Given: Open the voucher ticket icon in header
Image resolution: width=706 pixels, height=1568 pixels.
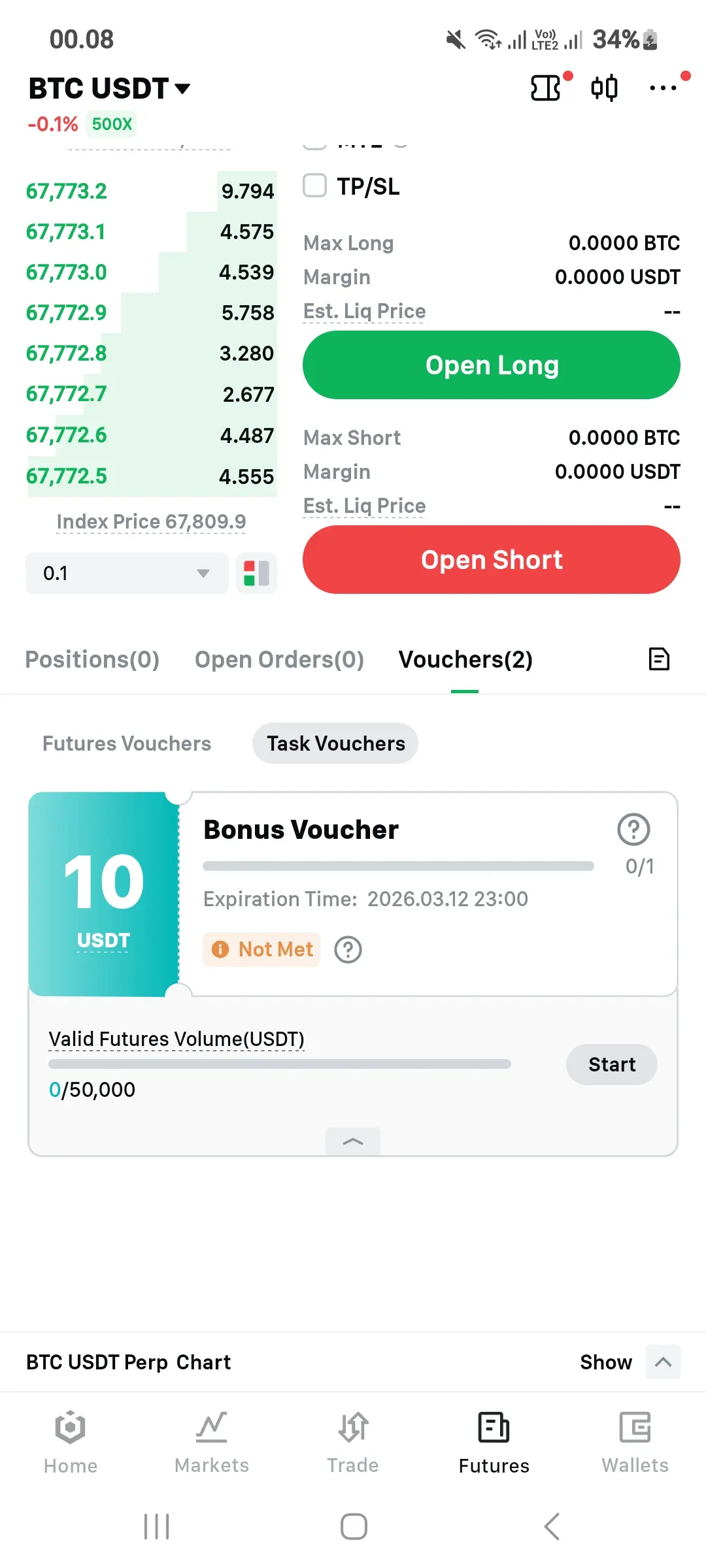Looking at the screenshot, I should (x=546, y=88).
